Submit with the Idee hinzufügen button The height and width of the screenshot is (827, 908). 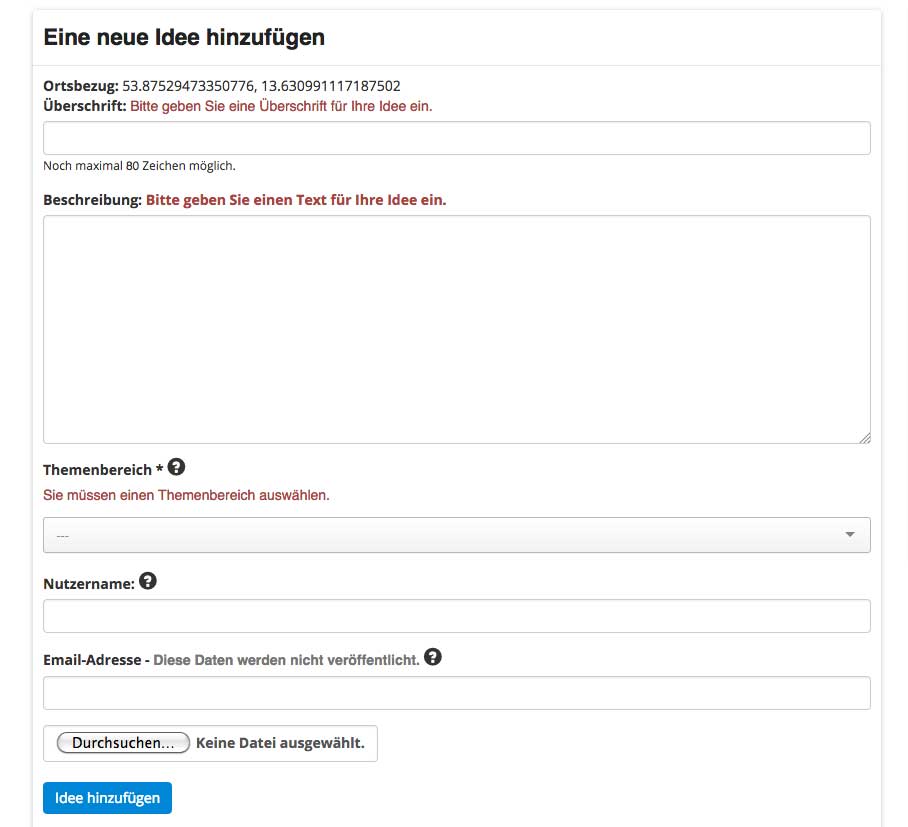(107, 798)
